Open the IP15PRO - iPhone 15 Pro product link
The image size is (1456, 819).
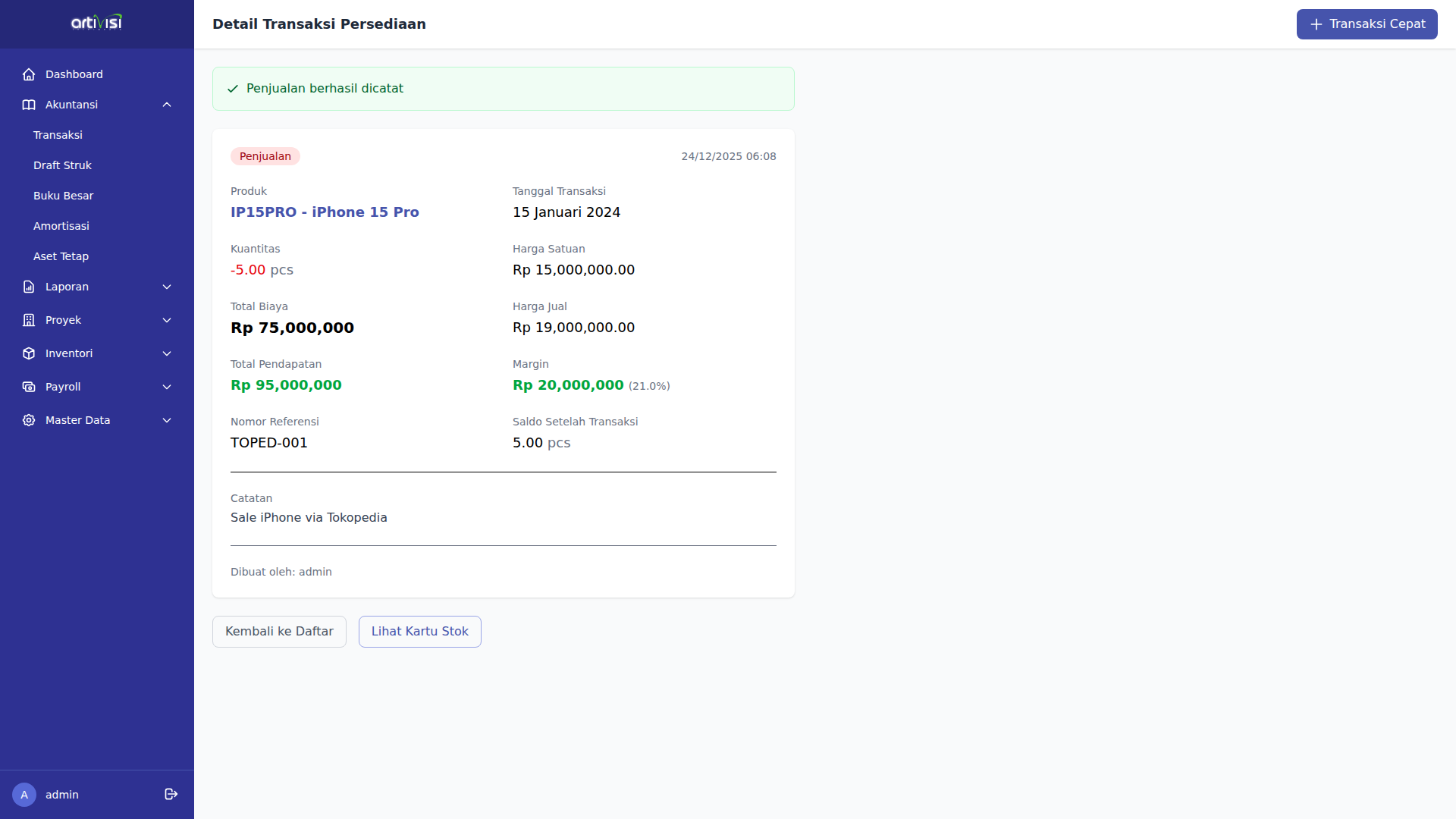point(325,212)
